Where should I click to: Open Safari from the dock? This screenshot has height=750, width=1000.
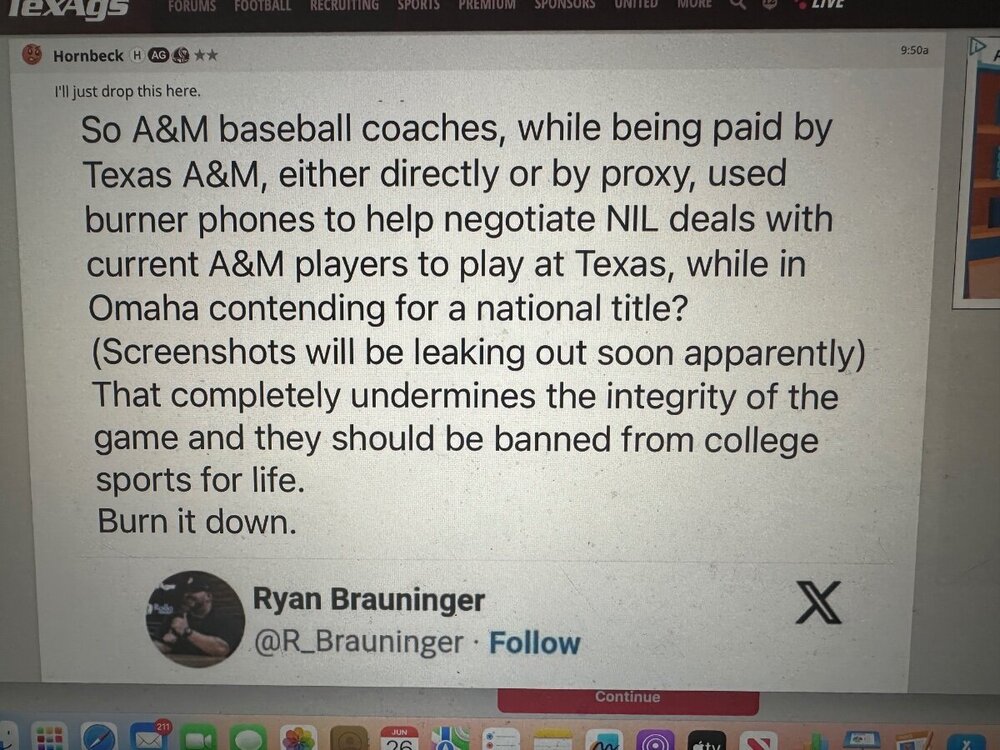[x=99, y=738]
